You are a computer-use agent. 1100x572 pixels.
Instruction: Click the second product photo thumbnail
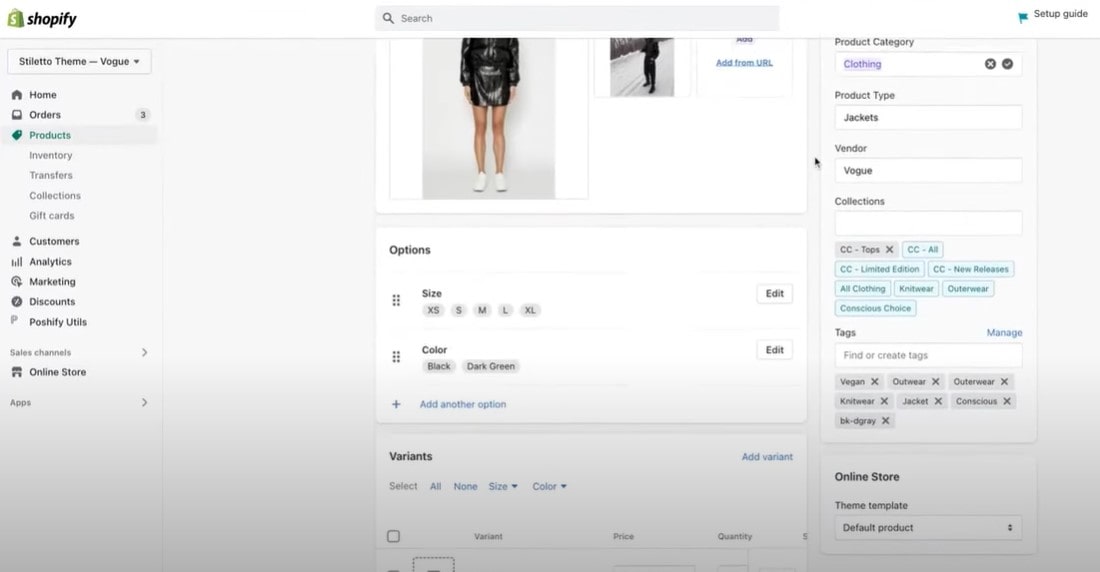click(x=642, y=67)
